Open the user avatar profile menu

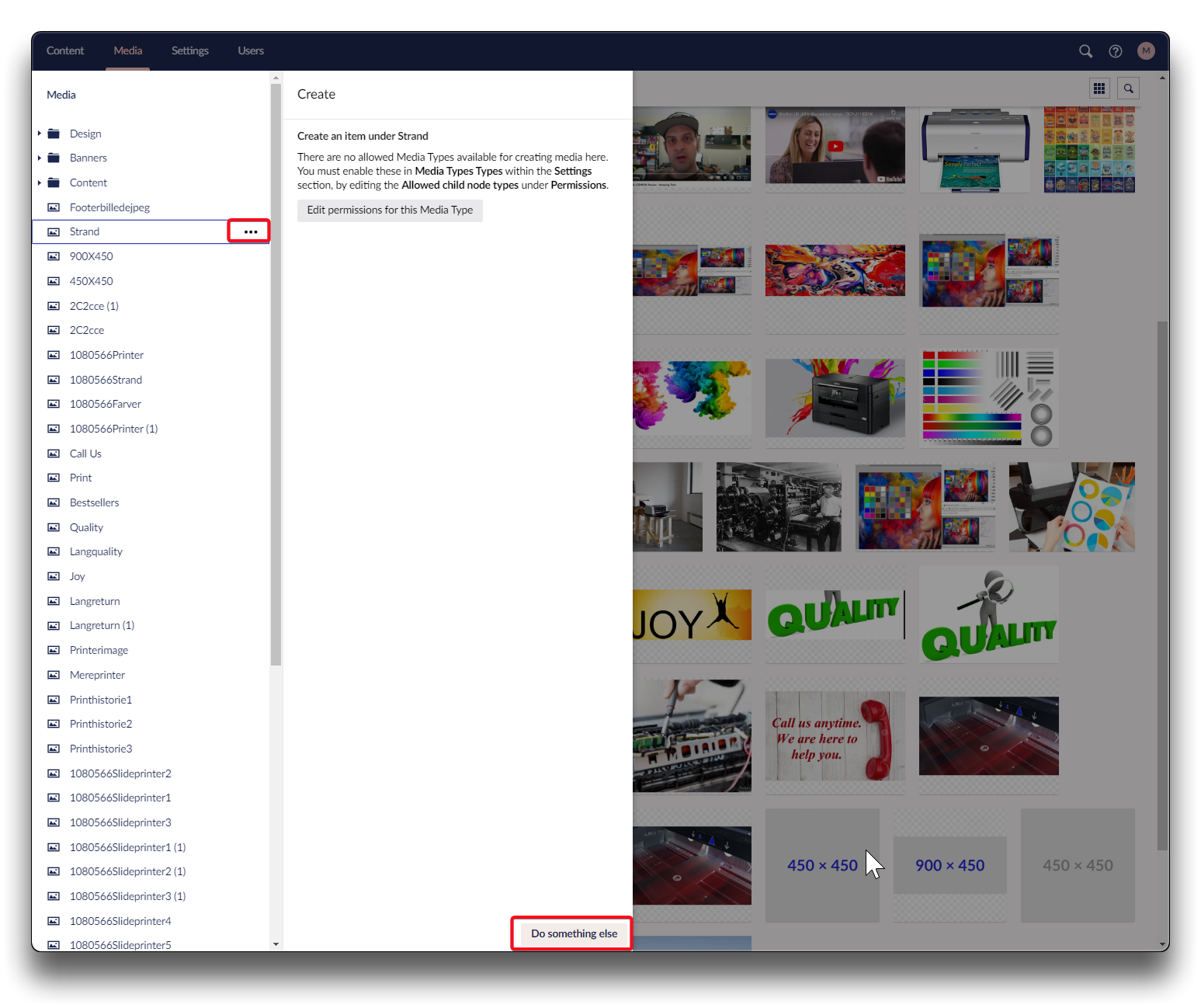pyautogui.click(x=1146, y=51)
